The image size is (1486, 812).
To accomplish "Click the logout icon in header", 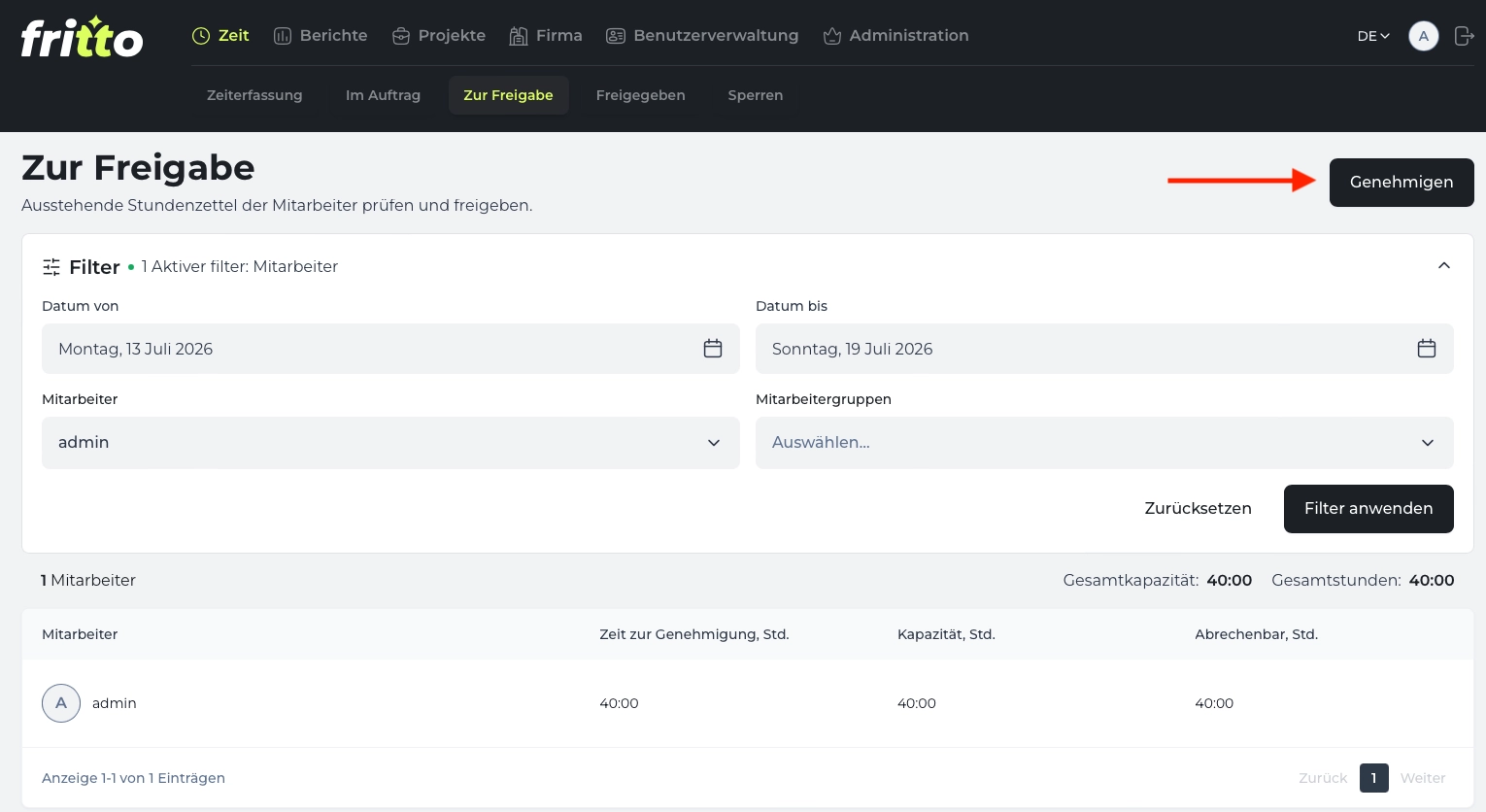I will pyautogui.click(x=1464, y=36).
